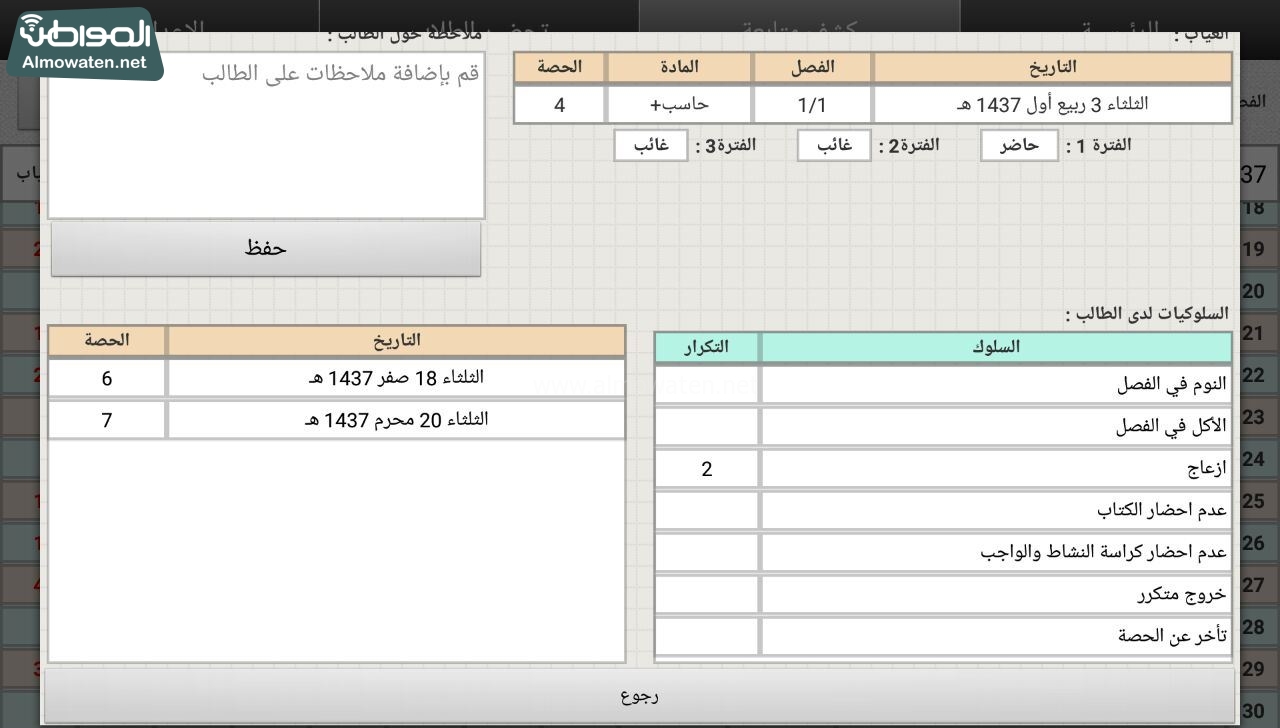The width and height of the screenshot is (1280, 728).
Task: Click the السلوك column header
Action: point(995,347)
